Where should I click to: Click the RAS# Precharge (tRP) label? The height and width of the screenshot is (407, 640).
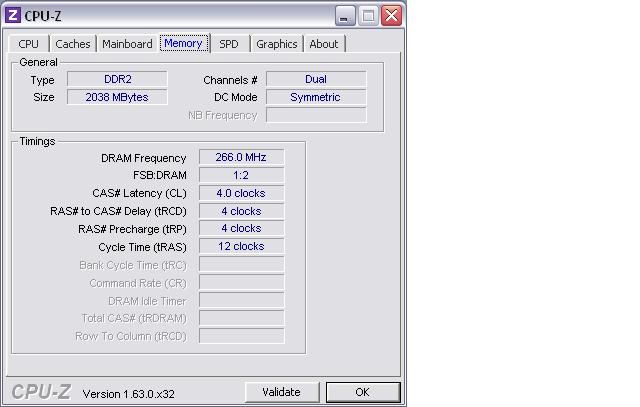[132, 229]
